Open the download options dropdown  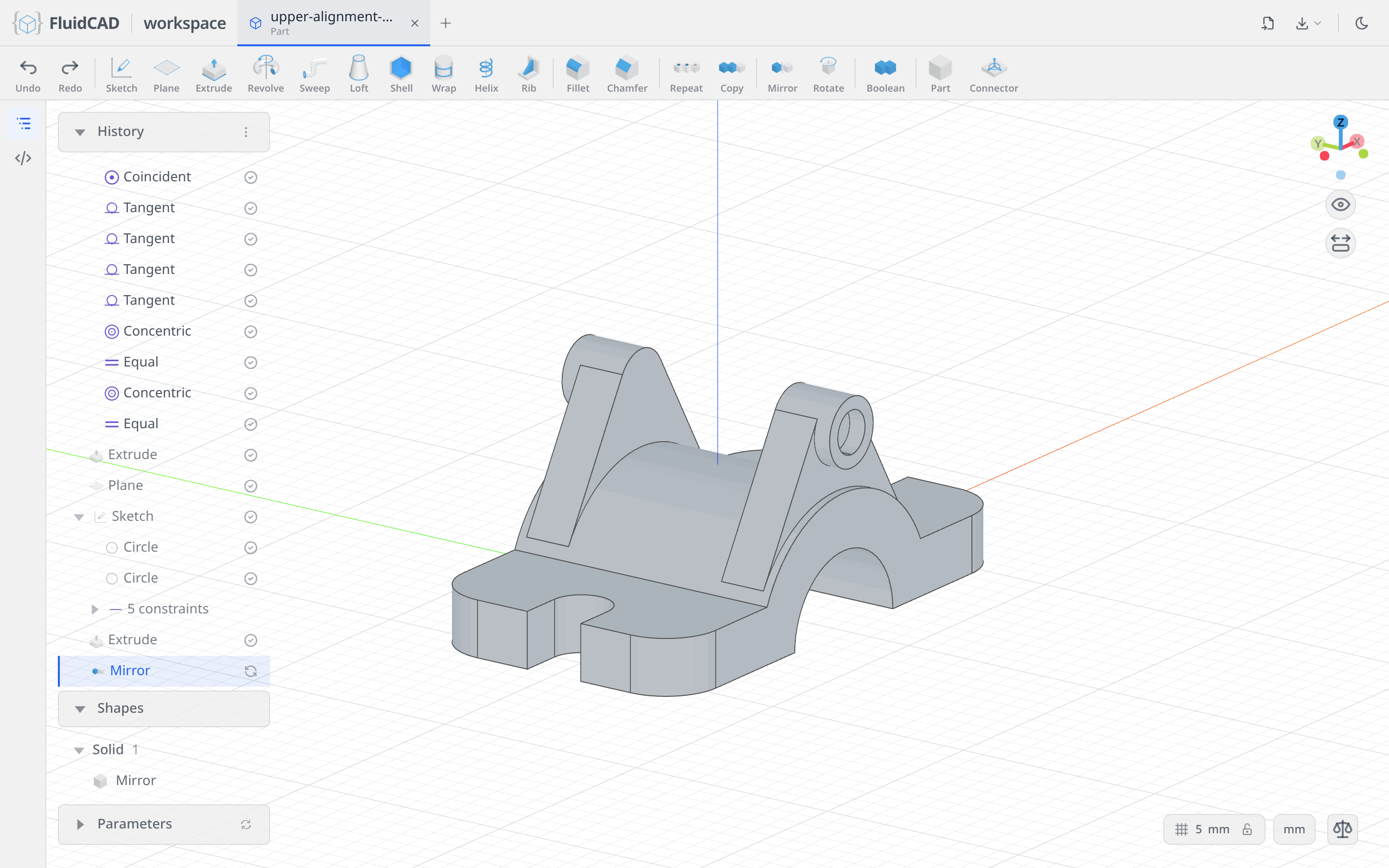[x=1308, y=23]
